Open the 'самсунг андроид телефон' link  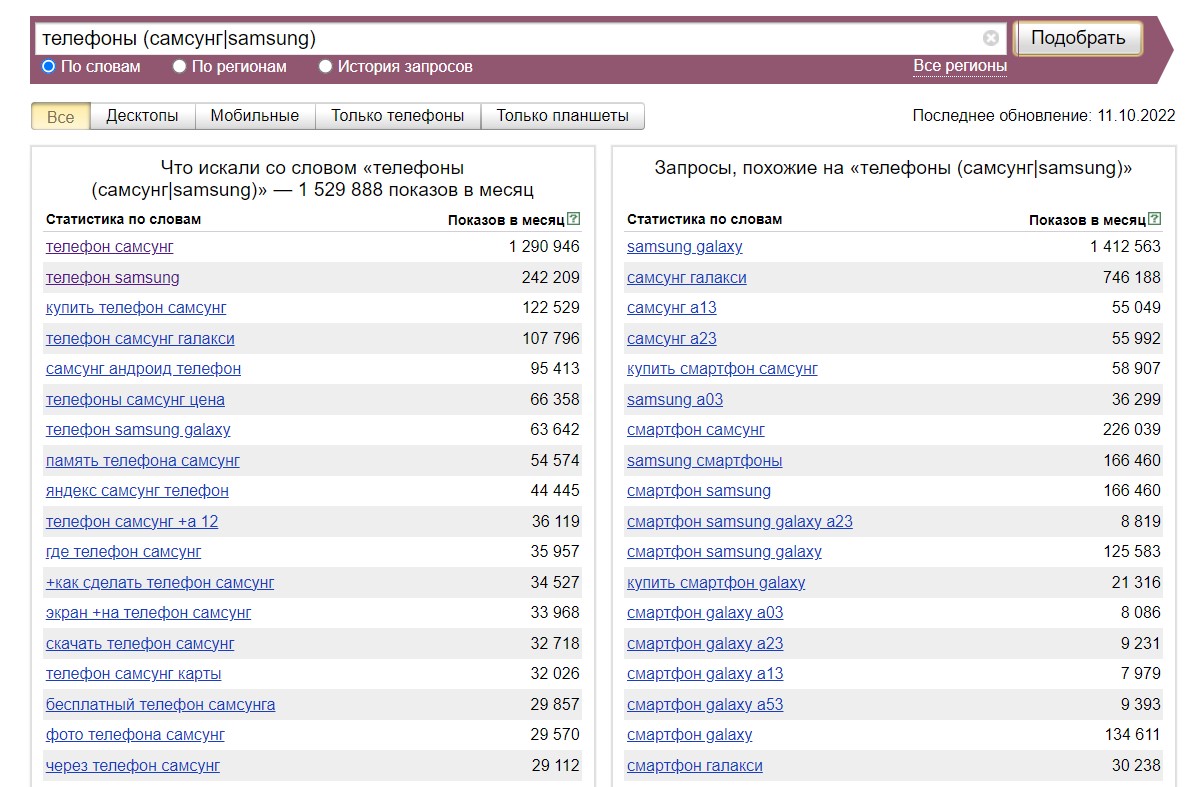coord(143,369)
